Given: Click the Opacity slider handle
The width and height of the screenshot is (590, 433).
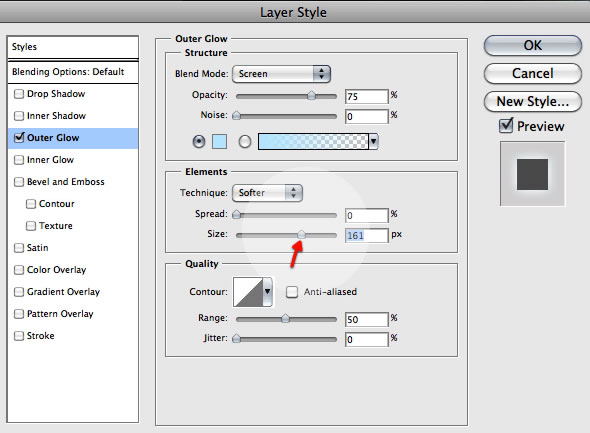Looking at the screenshot, I should click(x=311, y=96).
